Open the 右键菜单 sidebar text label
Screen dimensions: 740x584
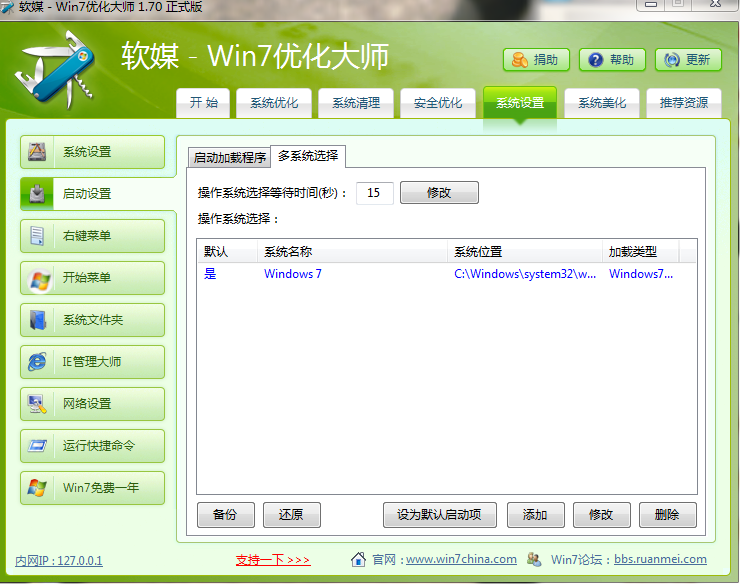point(87,236)
